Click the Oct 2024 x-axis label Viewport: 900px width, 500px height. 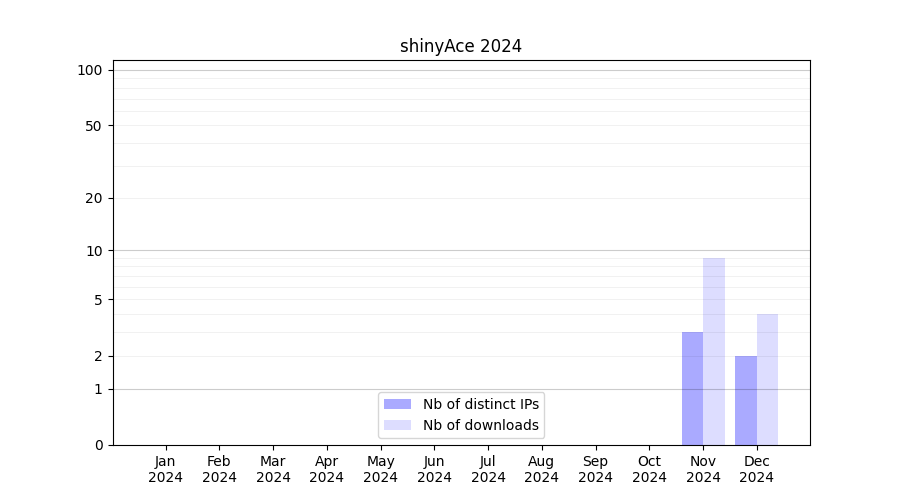649,469
